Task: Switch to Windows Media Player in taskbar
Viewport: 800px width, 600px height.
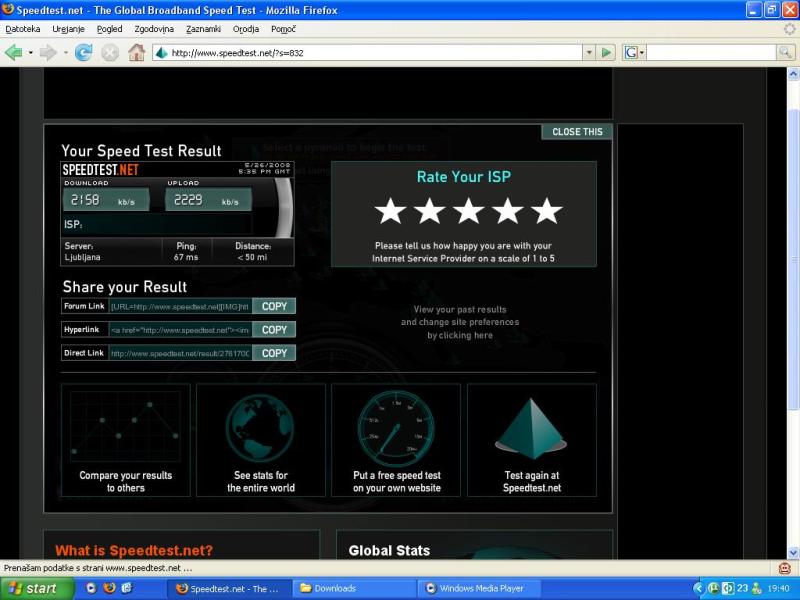Action: (480, 588)
